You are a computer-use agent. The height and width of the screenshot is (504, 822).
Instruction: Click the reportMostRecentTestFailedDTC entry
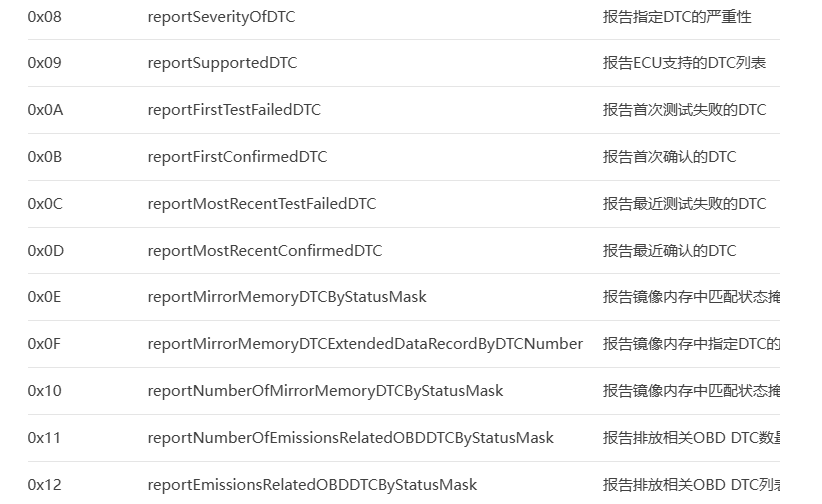point(262,203)
